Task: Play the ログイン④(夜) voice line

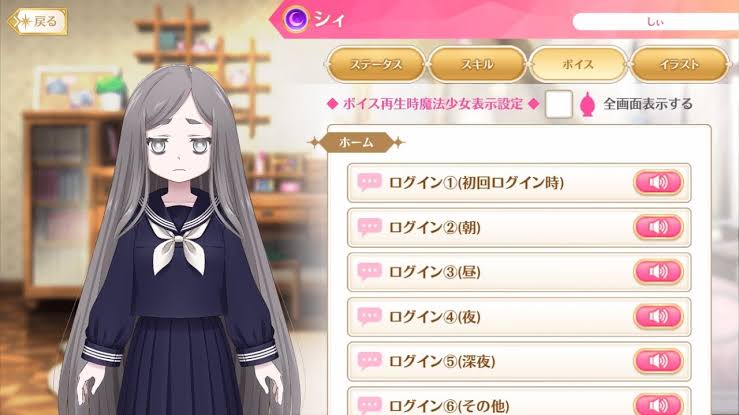Action: tap(658, 316)
